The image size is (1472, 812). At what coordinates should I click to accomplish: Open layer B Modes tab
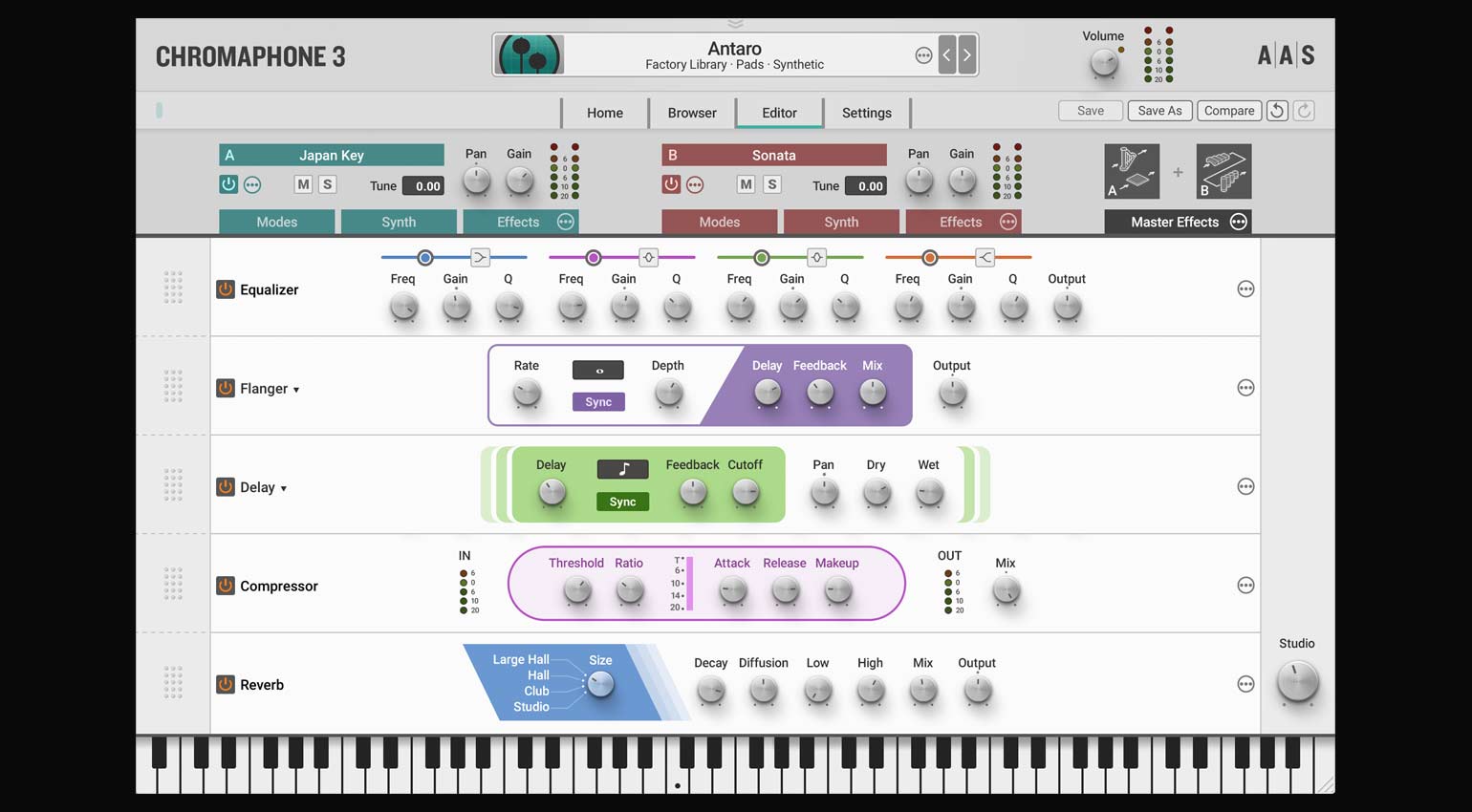pyautogui.click(x=720, y=222)
